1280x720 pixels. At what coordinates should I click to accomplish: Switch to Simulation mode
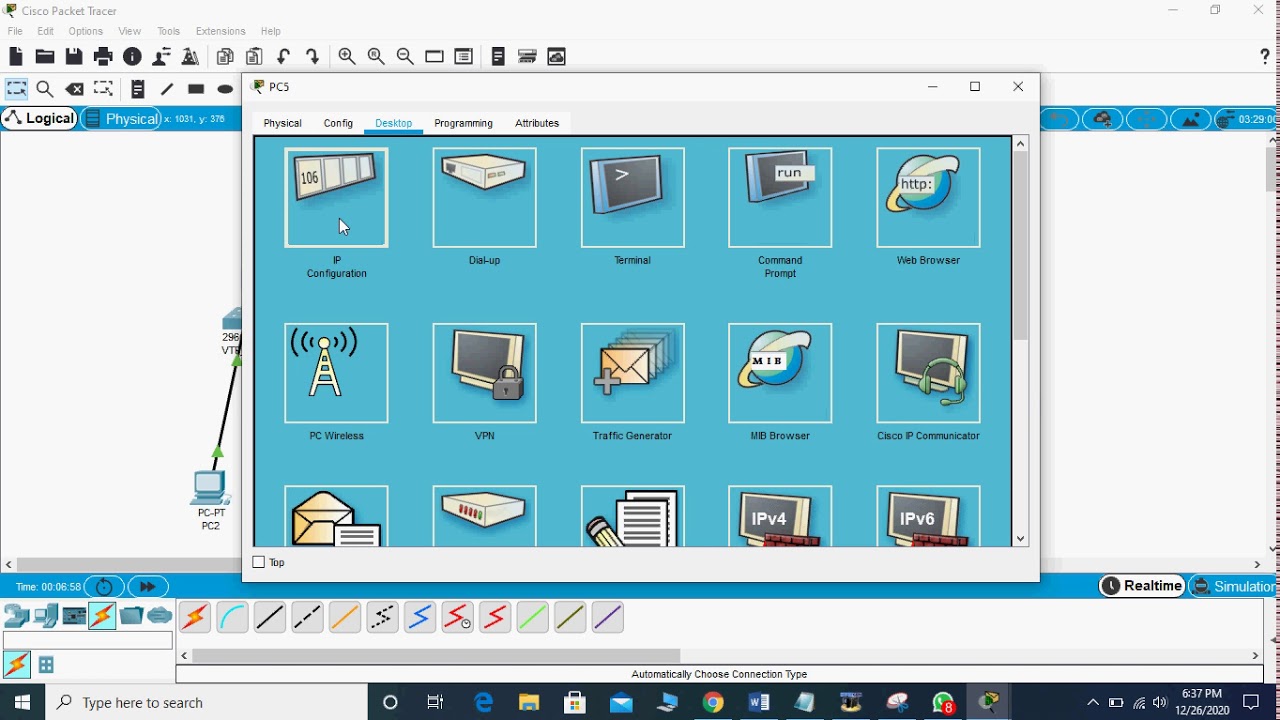(1234, 586)
